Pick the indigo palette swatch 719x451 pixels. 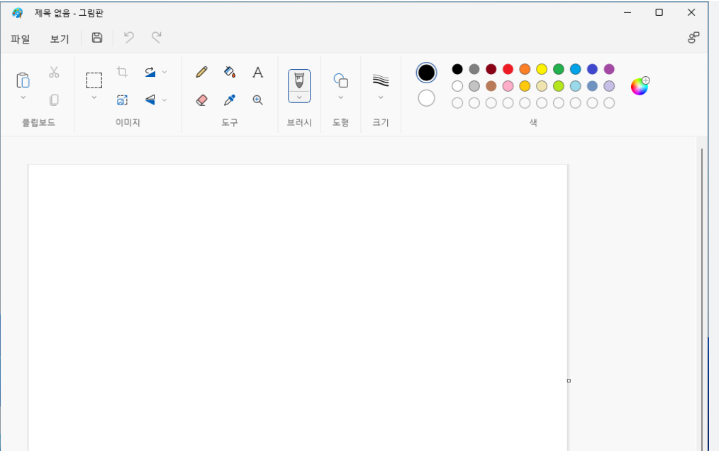point(592,69)
